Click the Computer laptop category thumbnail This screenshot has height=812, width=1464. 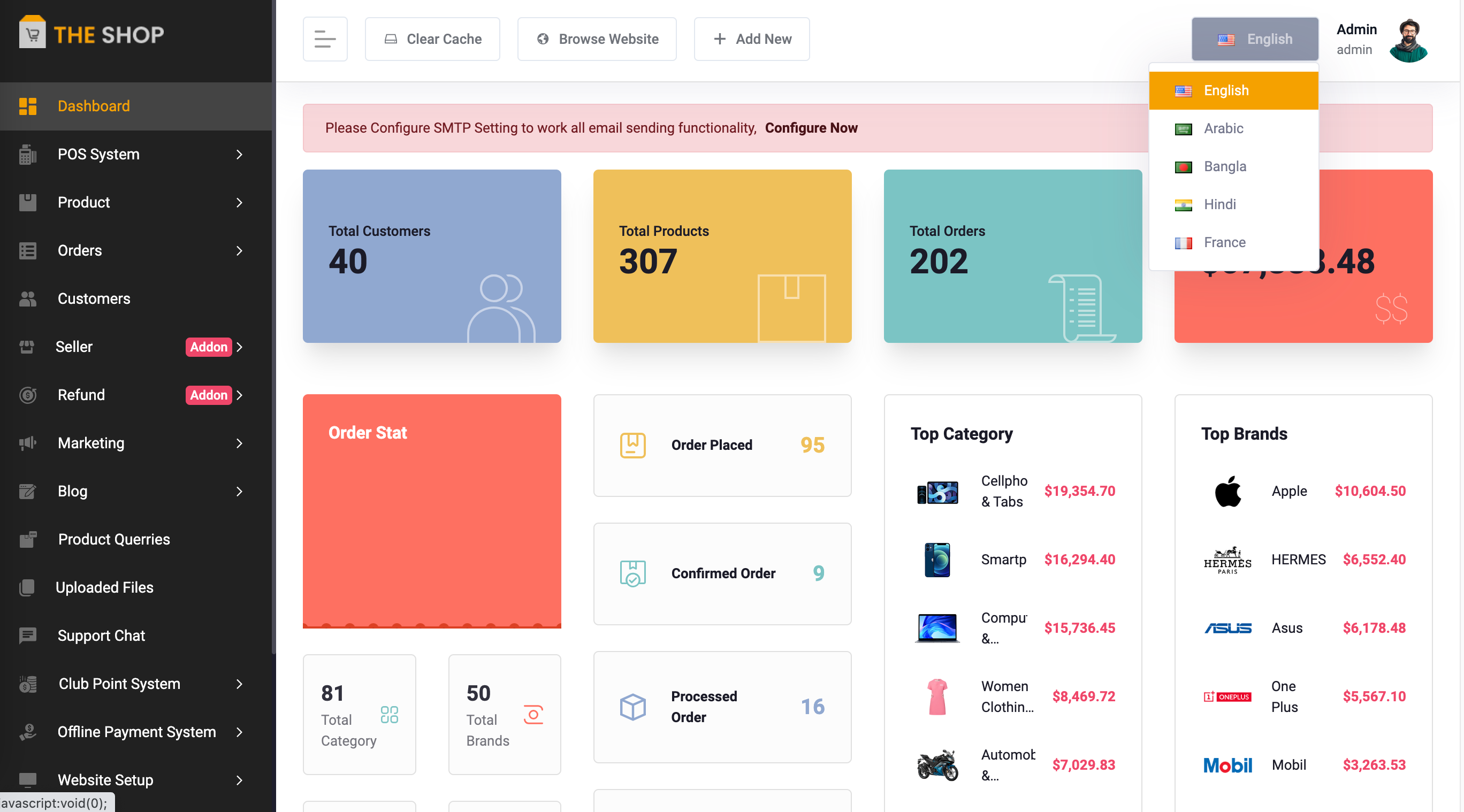coord(937,628)
